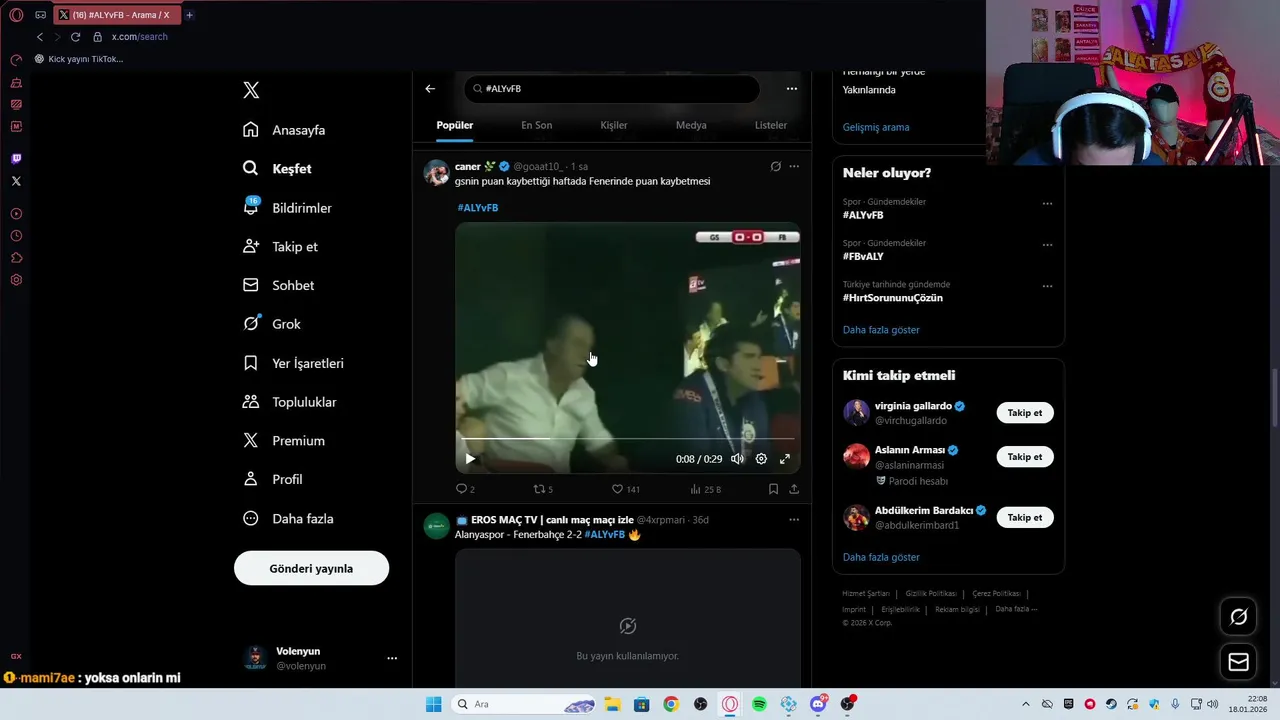Open the Opera GX main menu
This screenshot has height=720, width=1280.
coord(16,15)
